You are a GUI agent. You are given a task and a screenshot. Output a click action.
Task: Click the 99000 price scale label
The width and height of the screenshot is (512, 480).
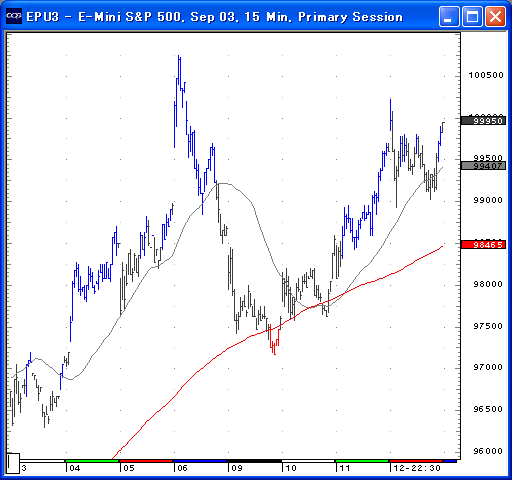click(488, 200)
